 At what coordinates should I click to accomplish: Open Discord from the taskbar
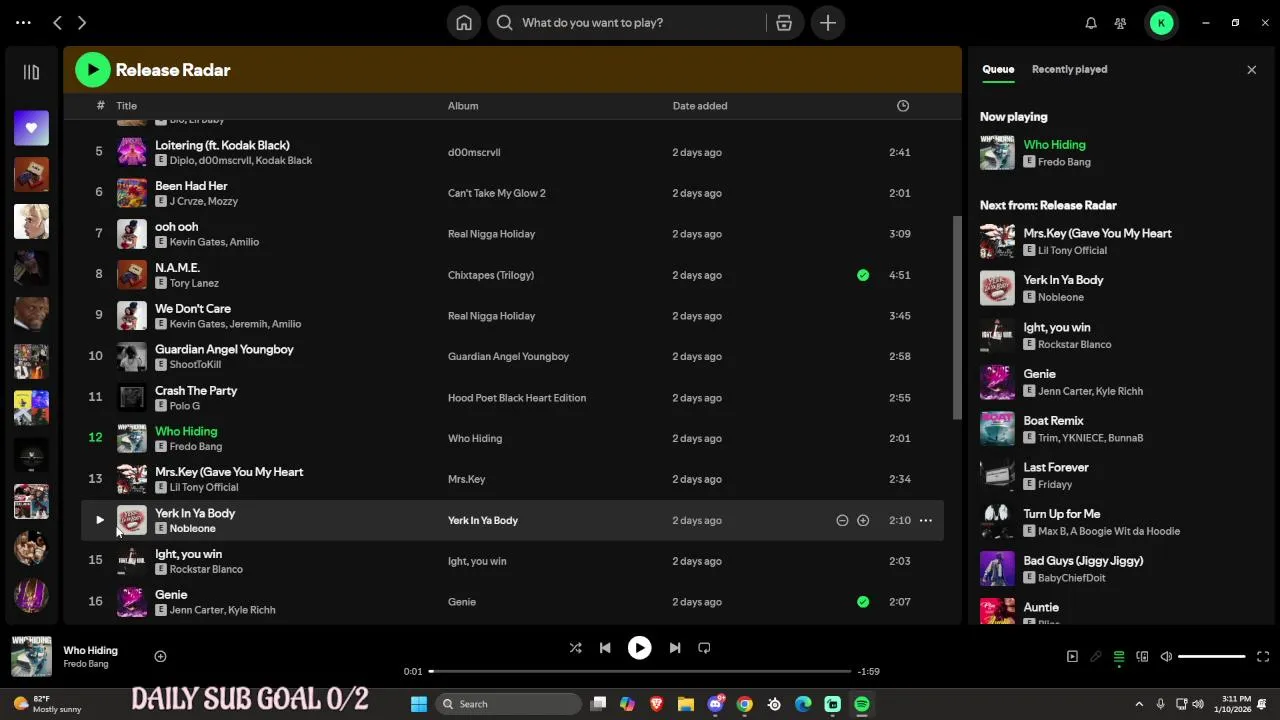pos(716,704)
